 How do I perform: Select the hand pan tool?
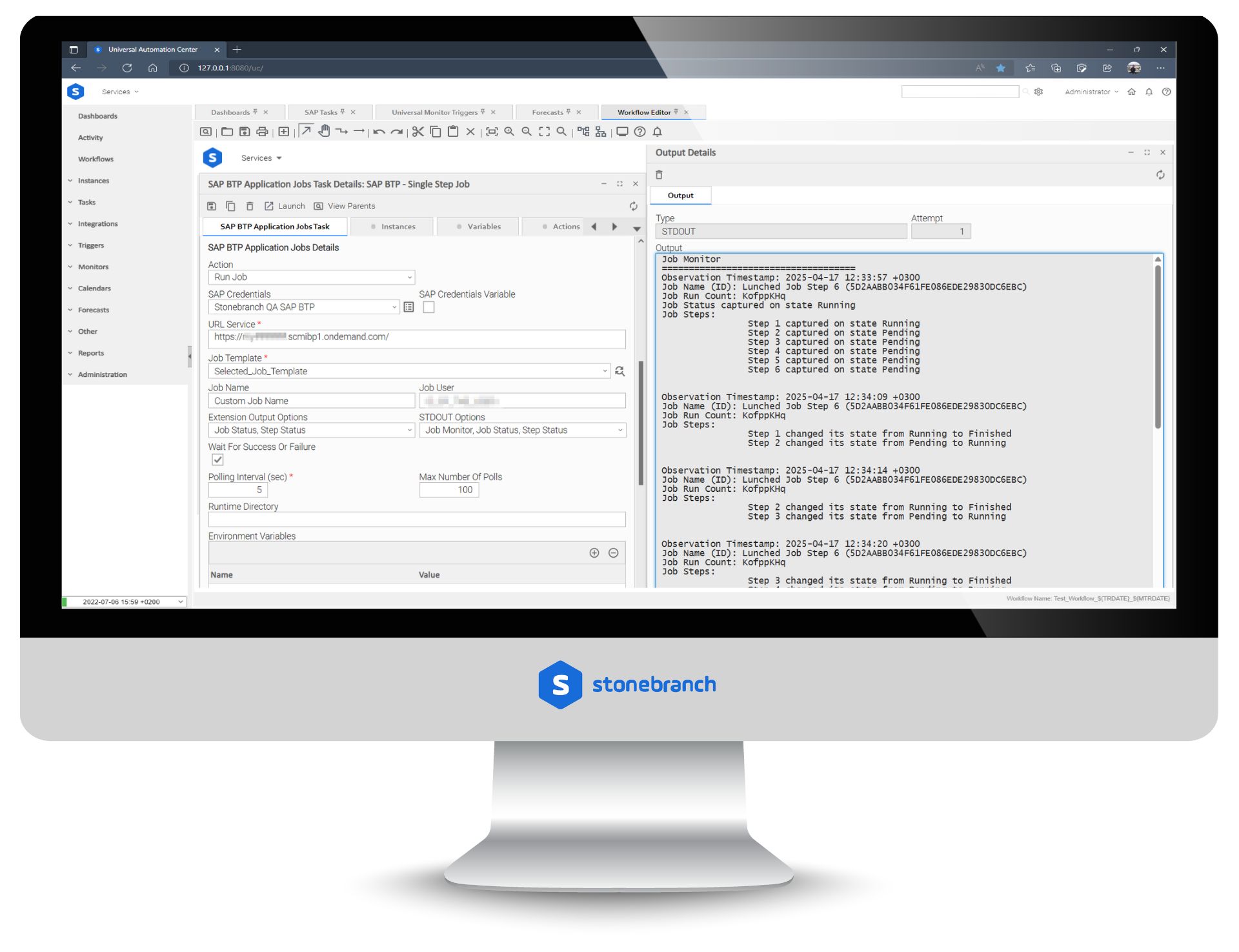324,132
